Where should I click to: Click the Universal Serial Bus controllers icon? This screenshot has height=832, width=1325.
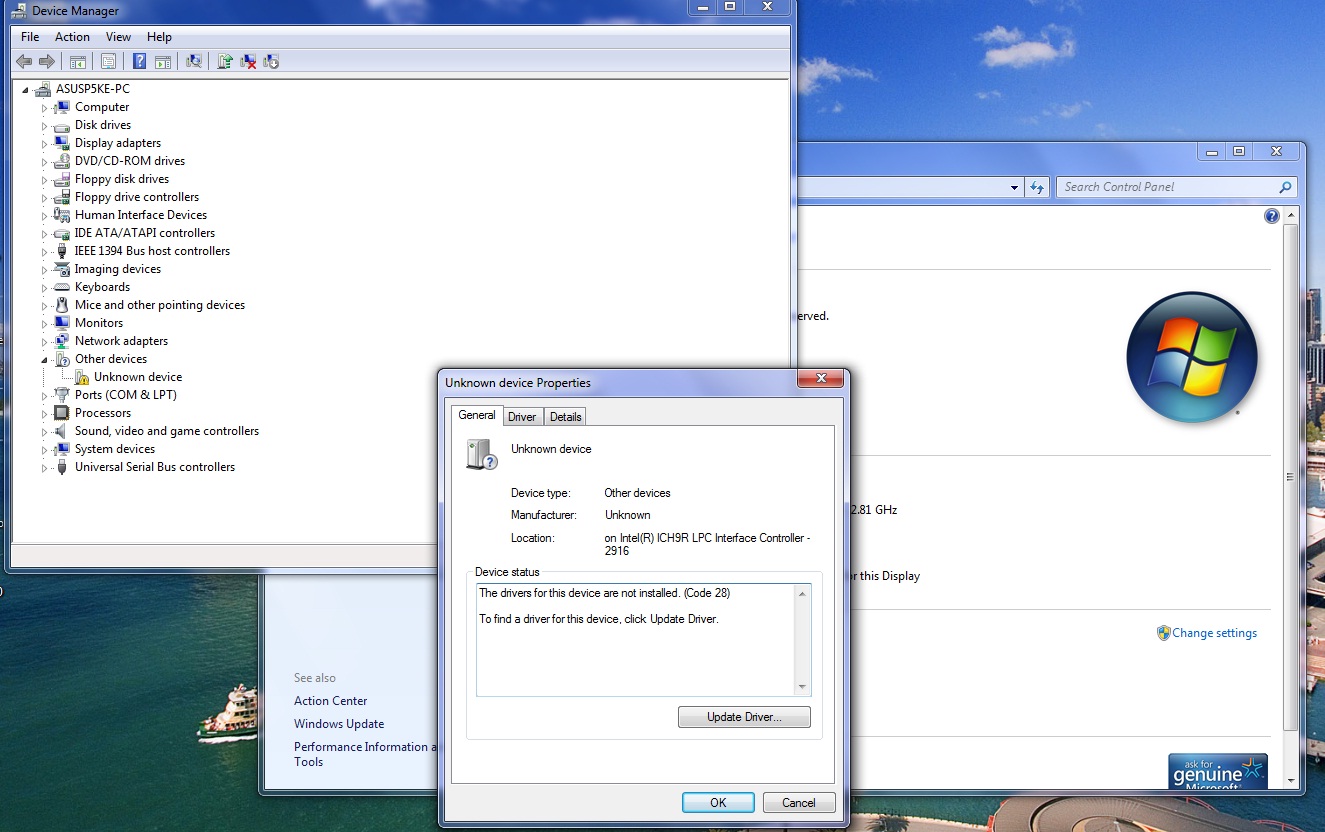click(x=62, y=467)
